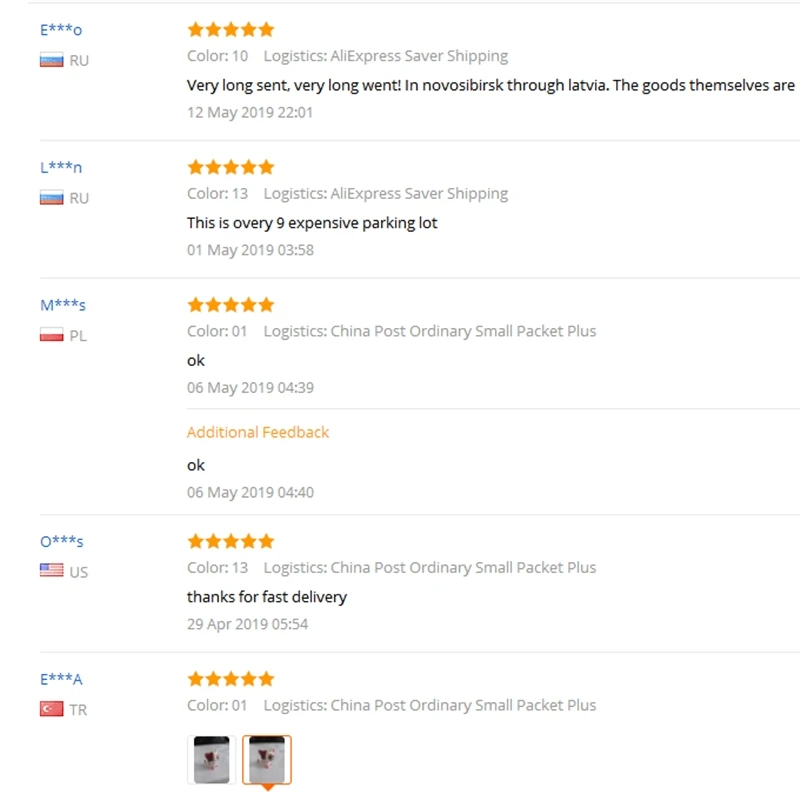Click the star rating on E***A's review
This screenshot has height=800, width=800.
(x=230, y=679)
